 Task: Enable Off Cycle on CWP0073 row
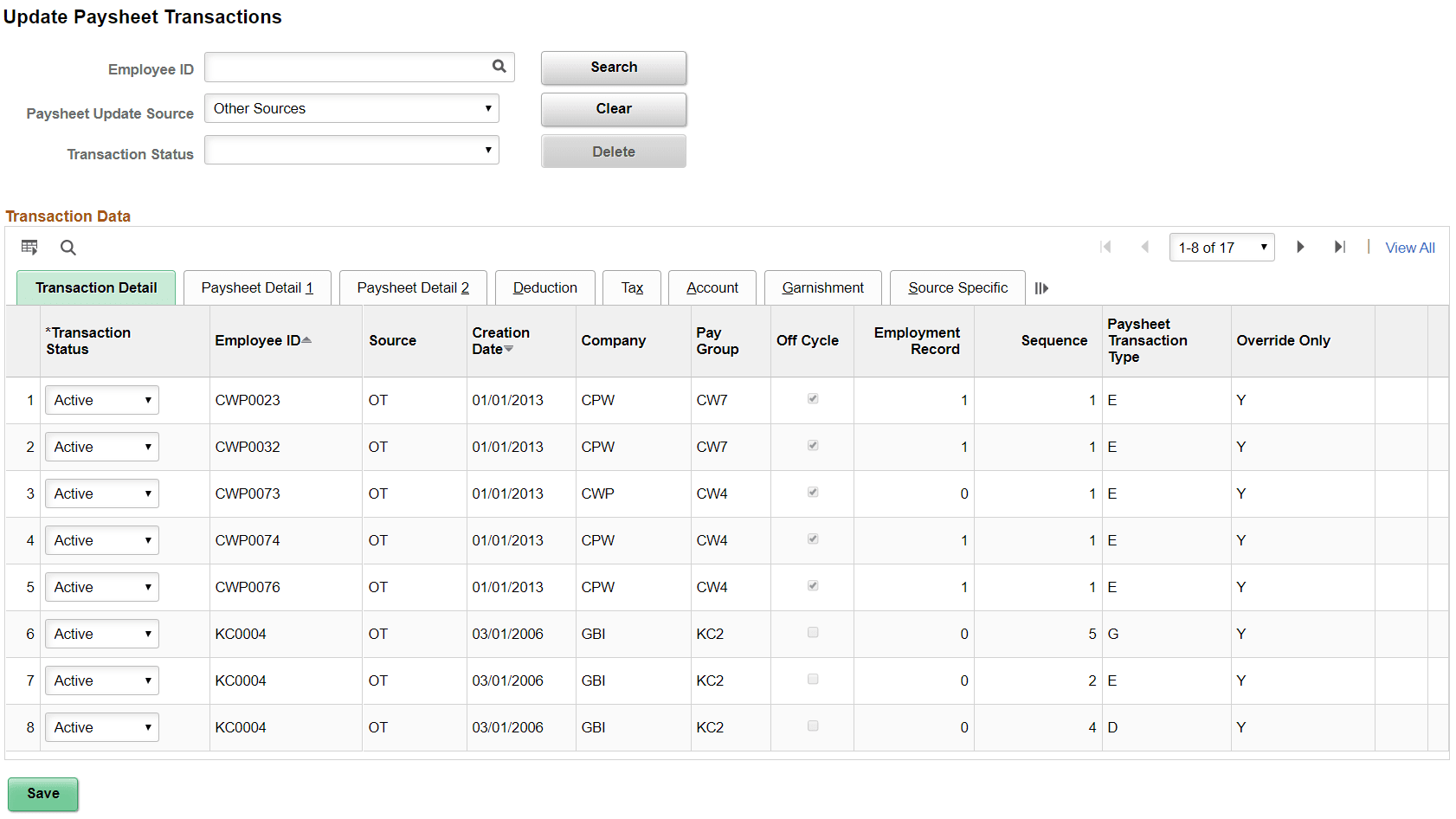point(812,492)
